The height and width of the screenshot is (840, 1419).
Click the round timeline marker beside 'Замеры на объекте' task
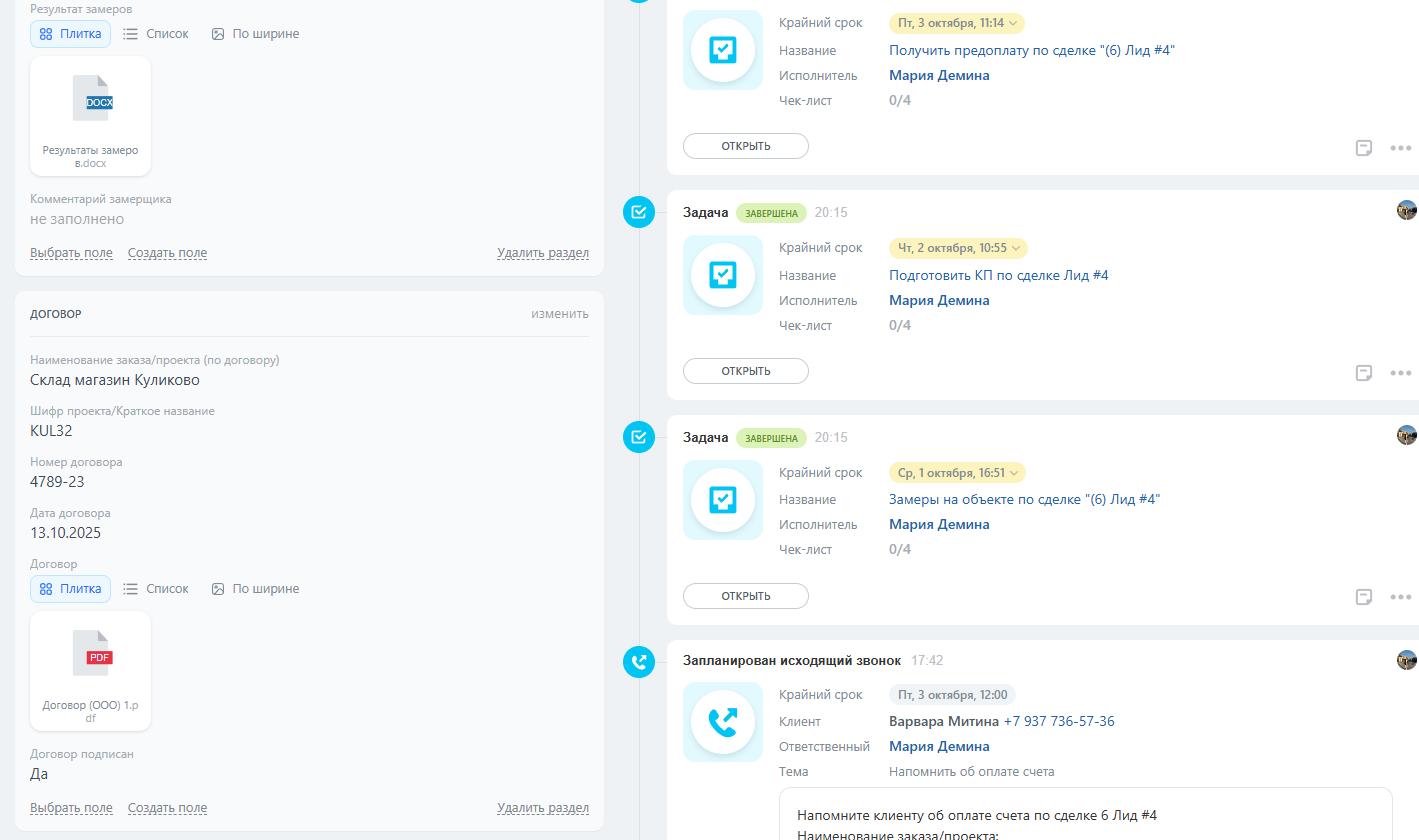[x=638, y=437]
